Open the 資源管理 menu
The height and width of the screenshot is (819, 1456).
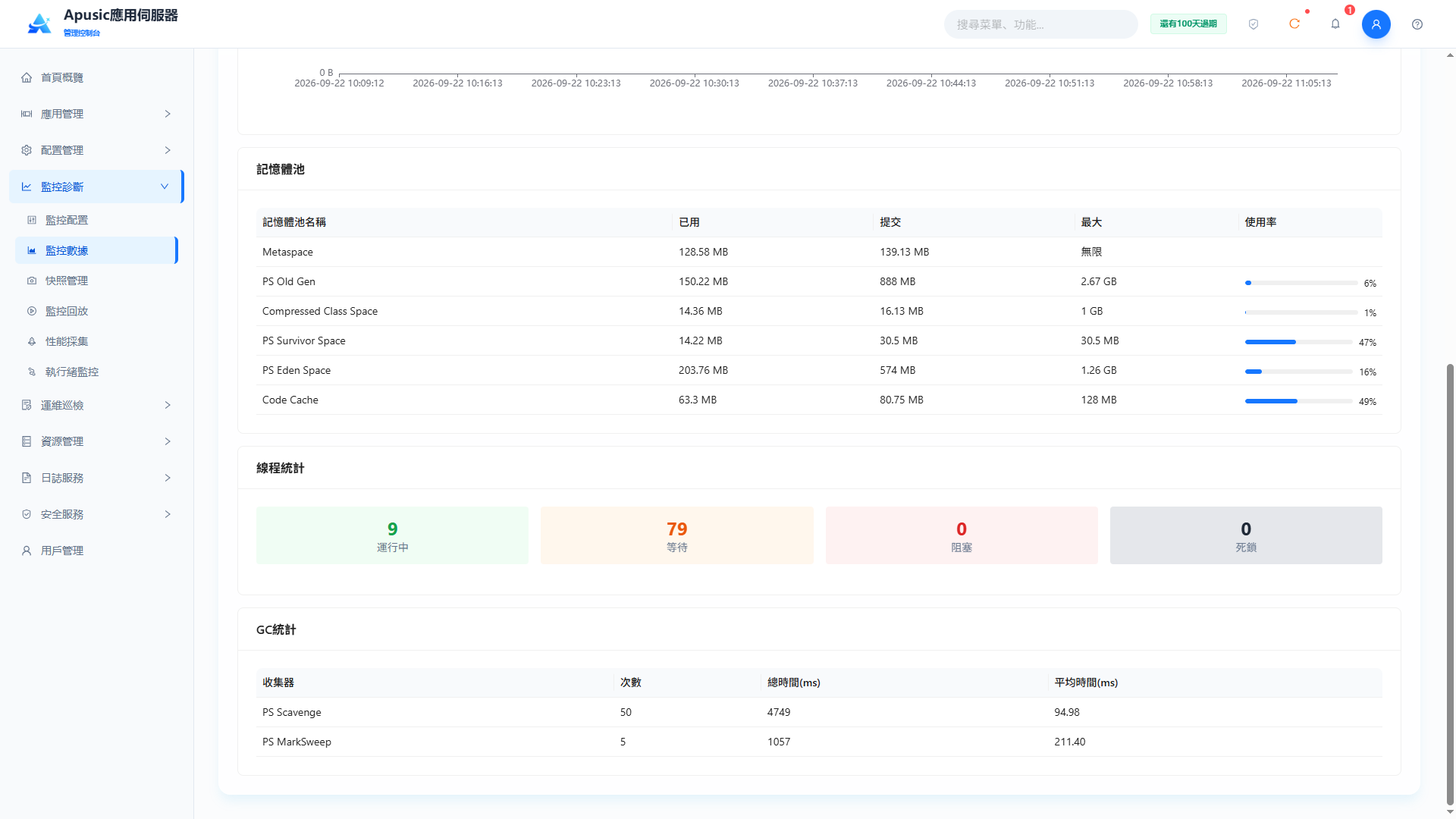tap(96, 441)
